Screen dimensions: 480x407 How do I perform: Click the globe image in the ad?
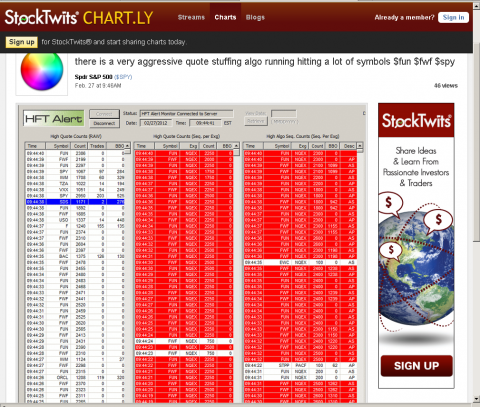tap(417, 267)
